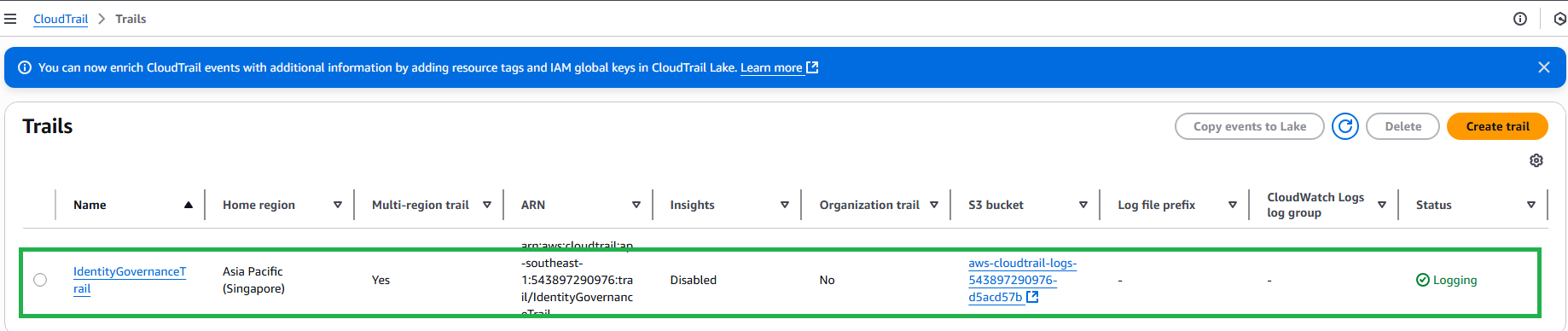Sort by Insights column
1568x331 pixels.
785,205
